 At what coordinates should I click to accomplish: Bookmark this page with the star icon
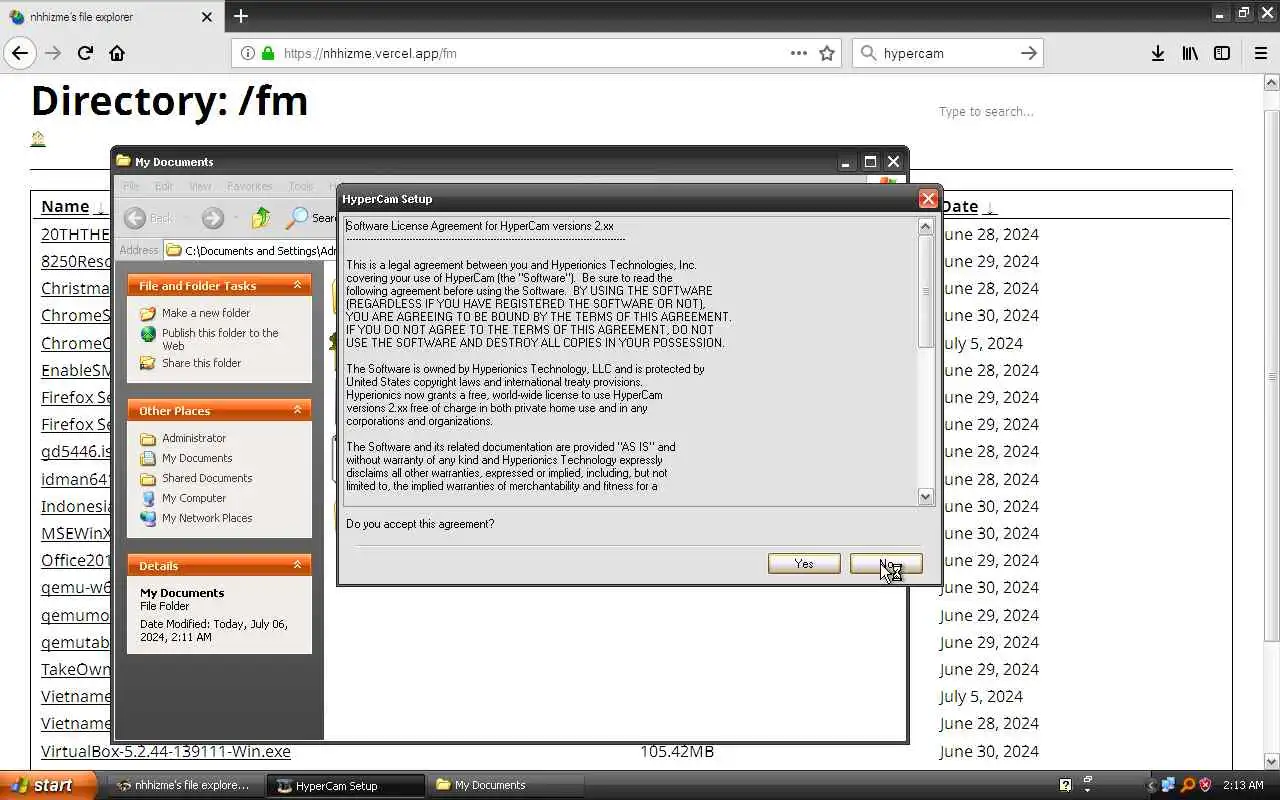(x=827, y=53)
